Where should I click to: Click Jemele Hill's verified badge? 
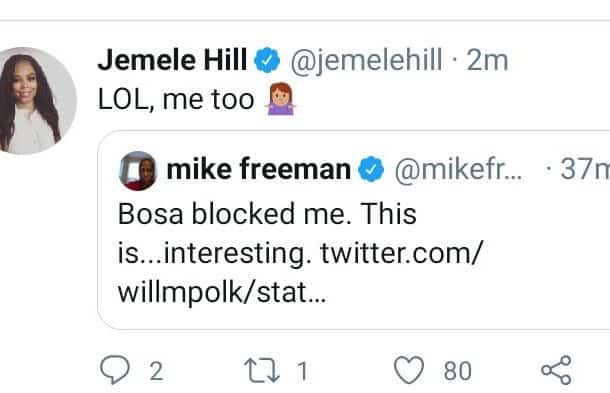[267, 60]
